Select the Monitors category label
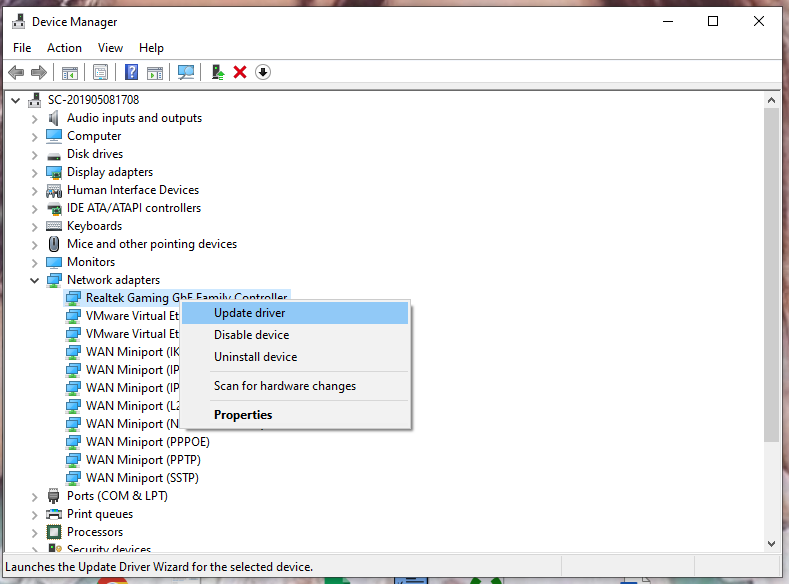This screenshot has width=789, height=584. pyautogui.click(x=91, y=262)
